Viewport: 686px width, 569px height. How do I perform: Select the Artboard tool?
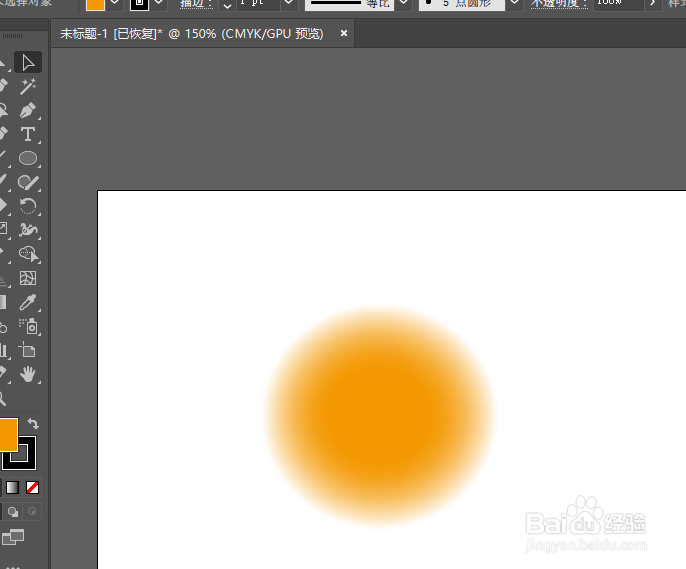28,350
